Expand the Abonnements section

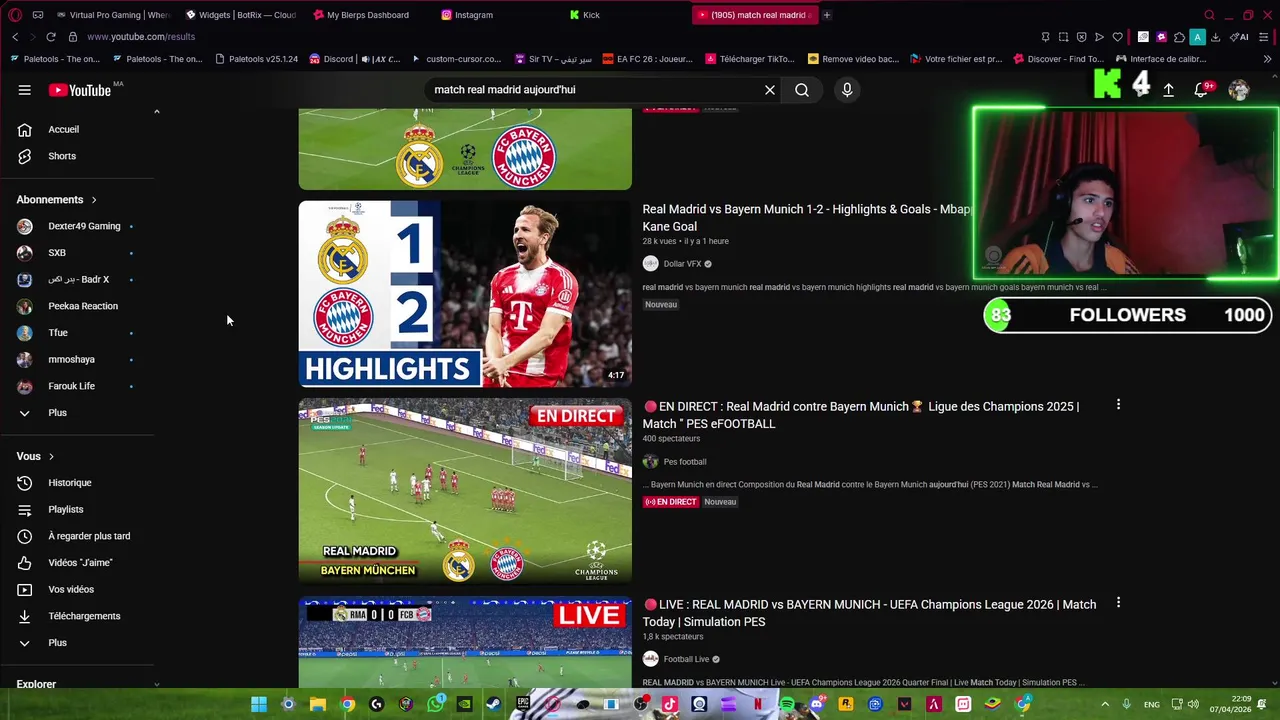coord(57,200)
